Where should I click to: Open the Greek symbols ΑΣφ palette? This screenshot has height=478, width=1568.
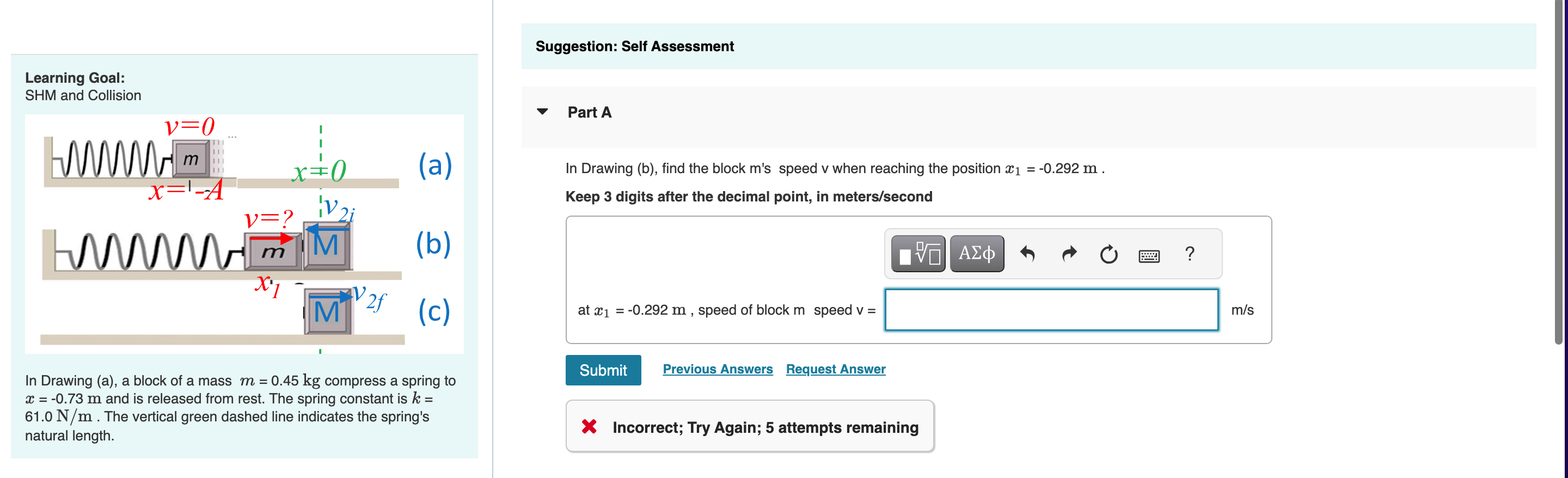(x=976, y=254)
